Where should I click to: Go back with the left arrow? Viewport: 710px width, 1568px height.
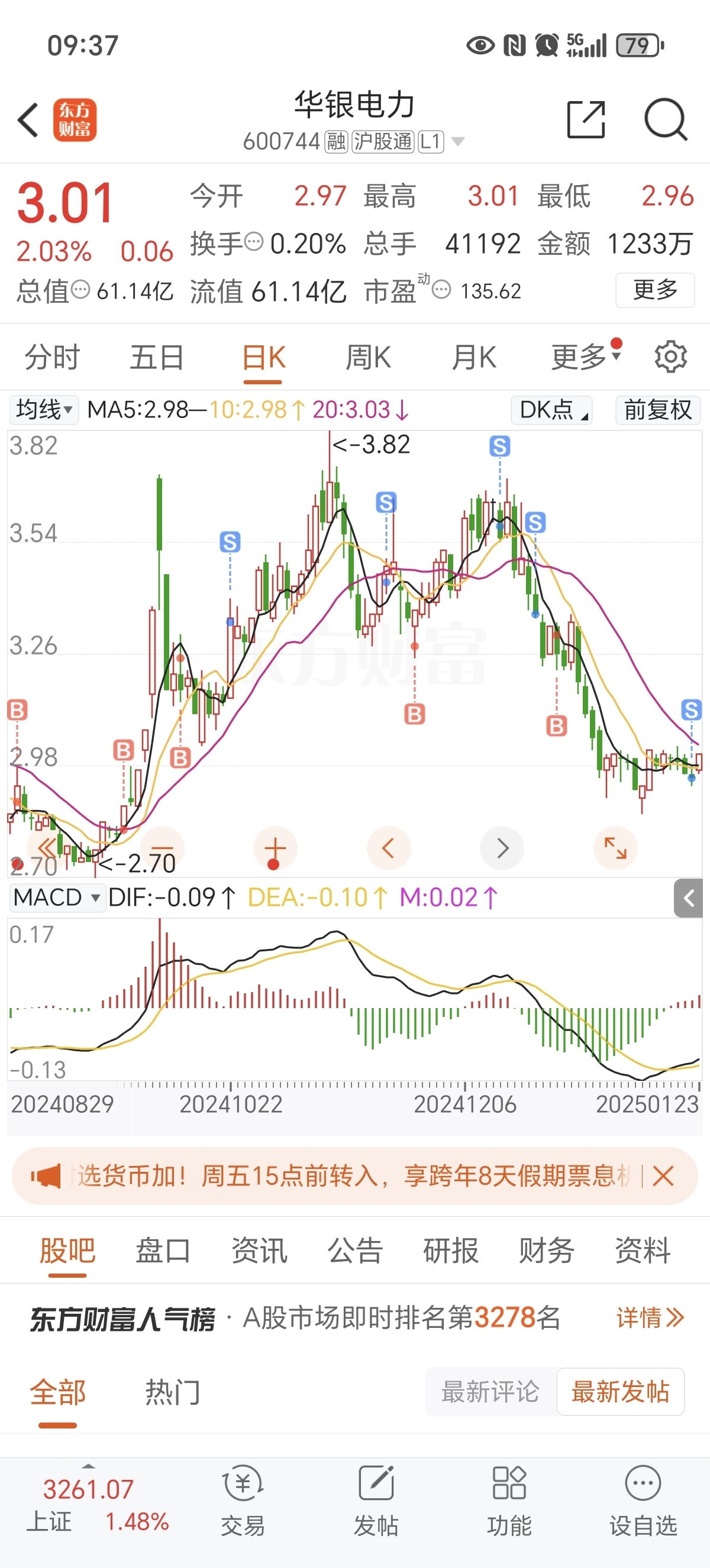tap(28, 120)
